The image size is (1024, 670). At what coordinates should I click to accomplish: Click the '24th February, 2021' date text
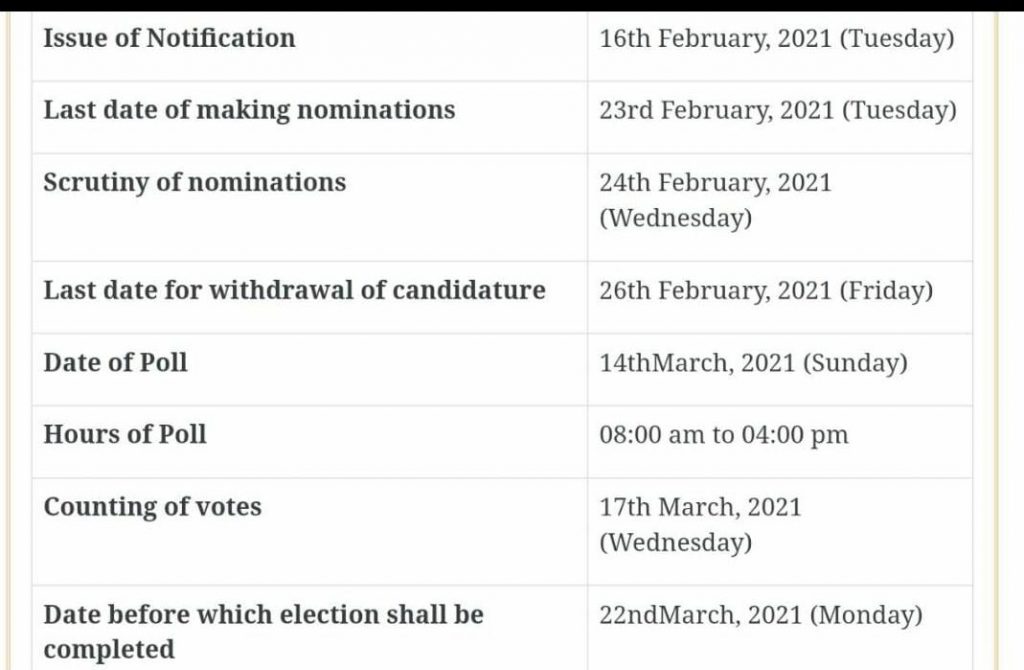point(715,183)
